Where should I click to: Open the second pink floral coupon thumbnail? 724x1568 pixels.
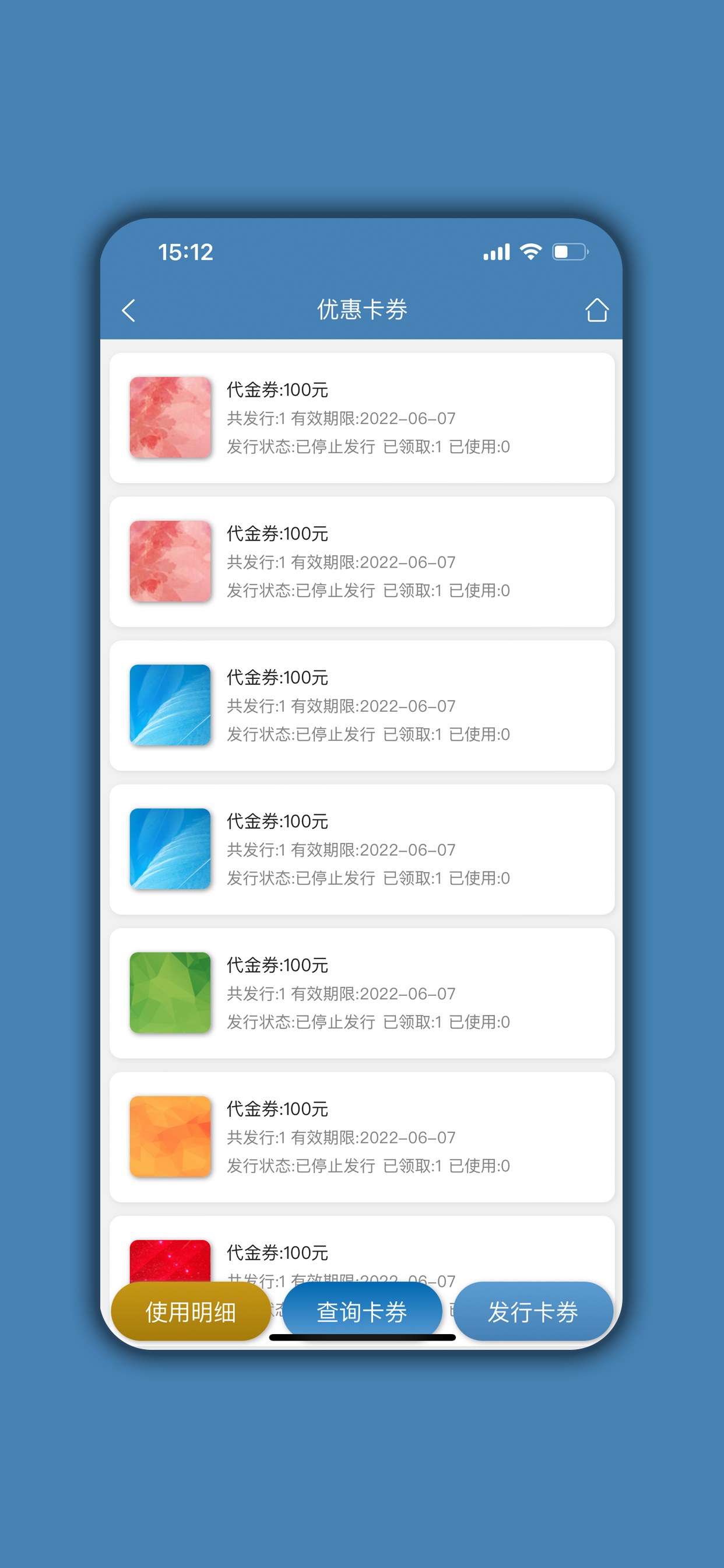pos(170,561)
